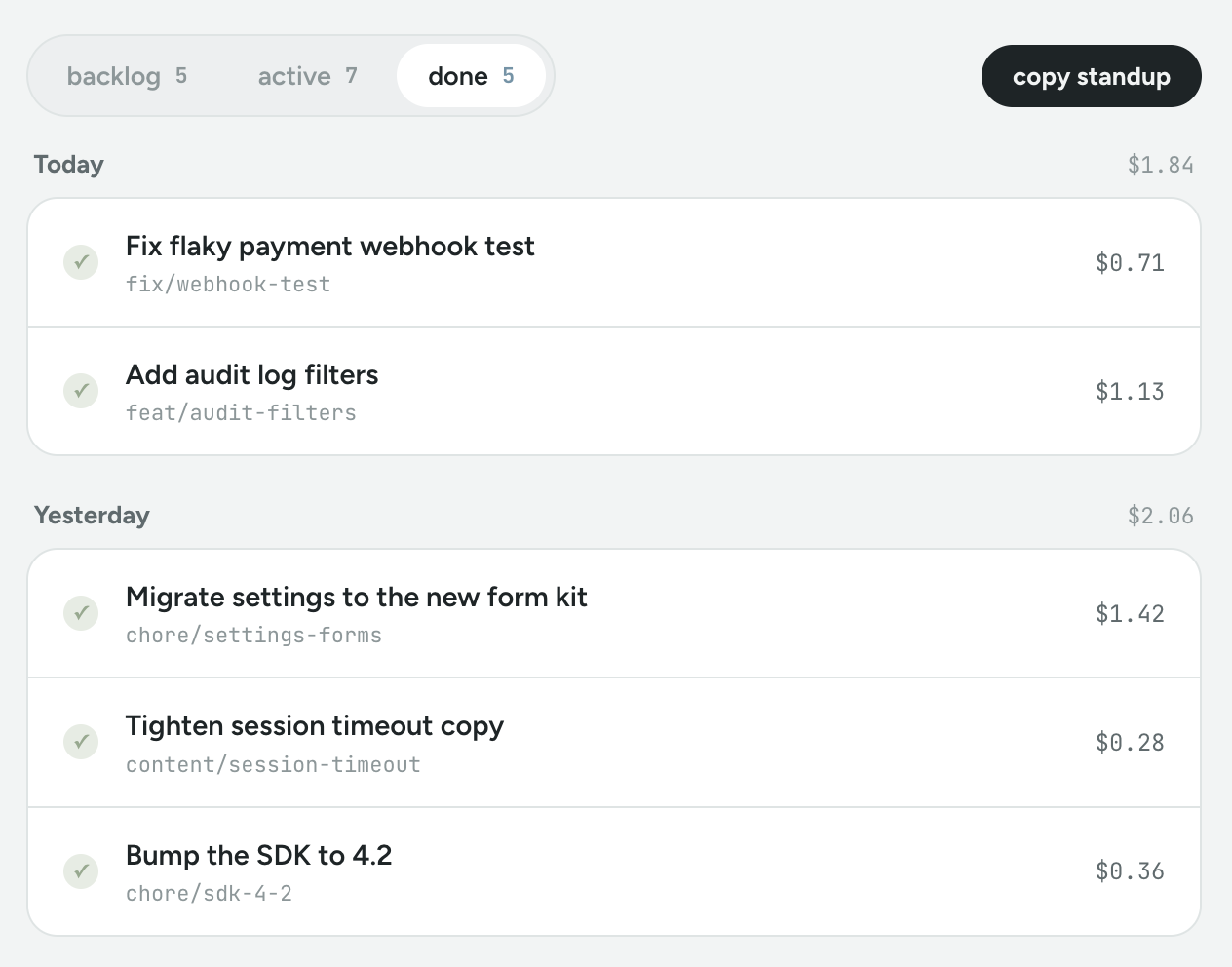Open the active tab
The image size is (1232, 967).
pos(307,76)
